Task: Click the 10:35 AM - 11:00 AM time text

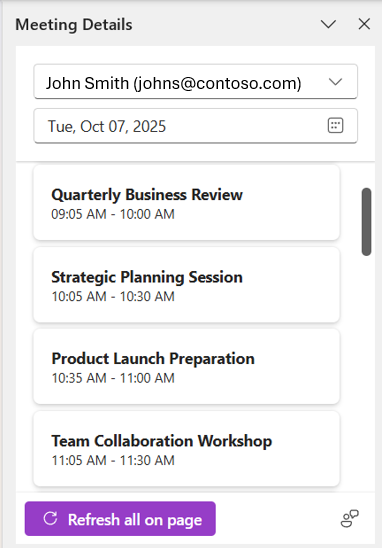Action: [x=113, y=378]
